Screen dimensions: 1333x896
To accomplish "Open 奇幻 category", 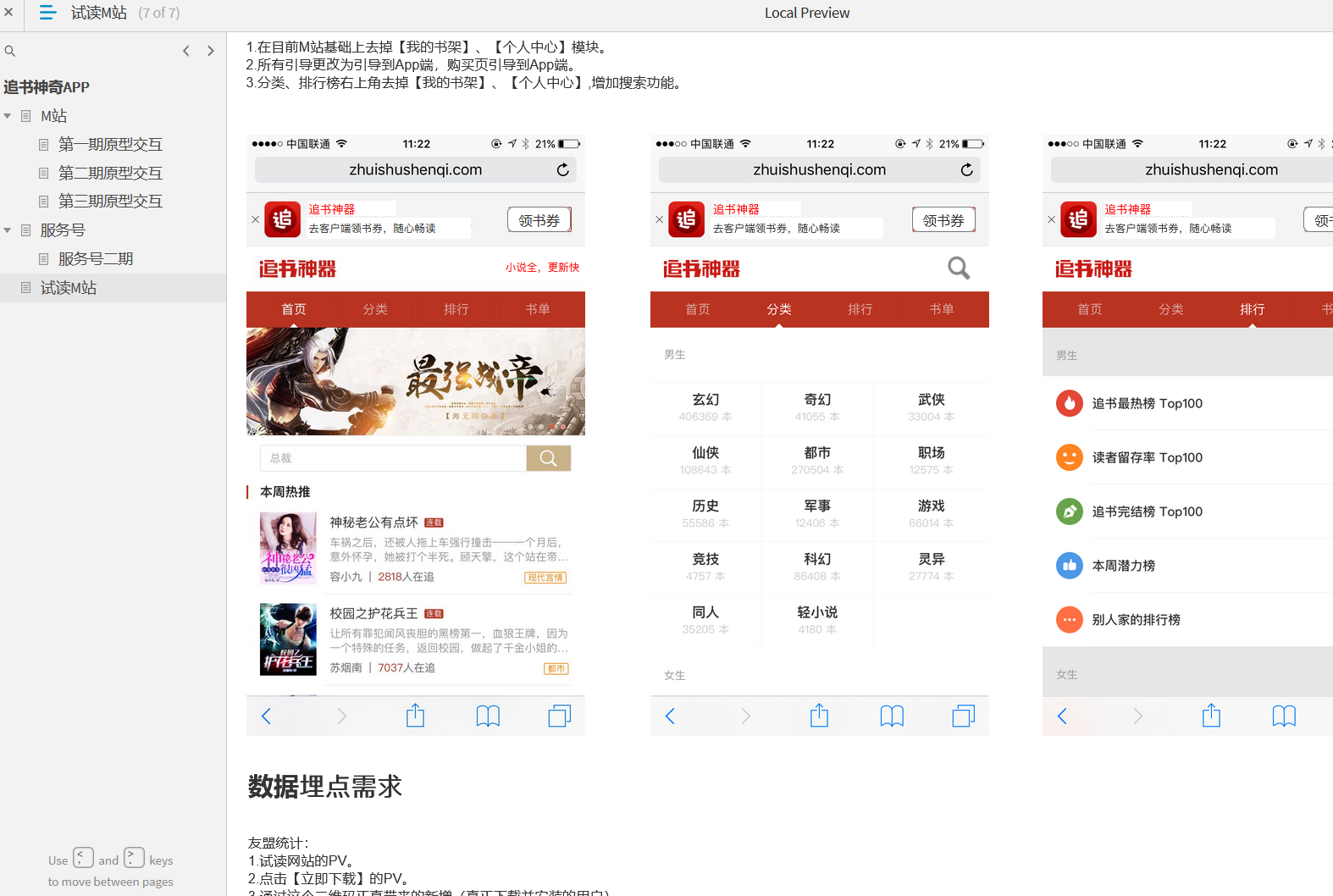I will [817, 407].
